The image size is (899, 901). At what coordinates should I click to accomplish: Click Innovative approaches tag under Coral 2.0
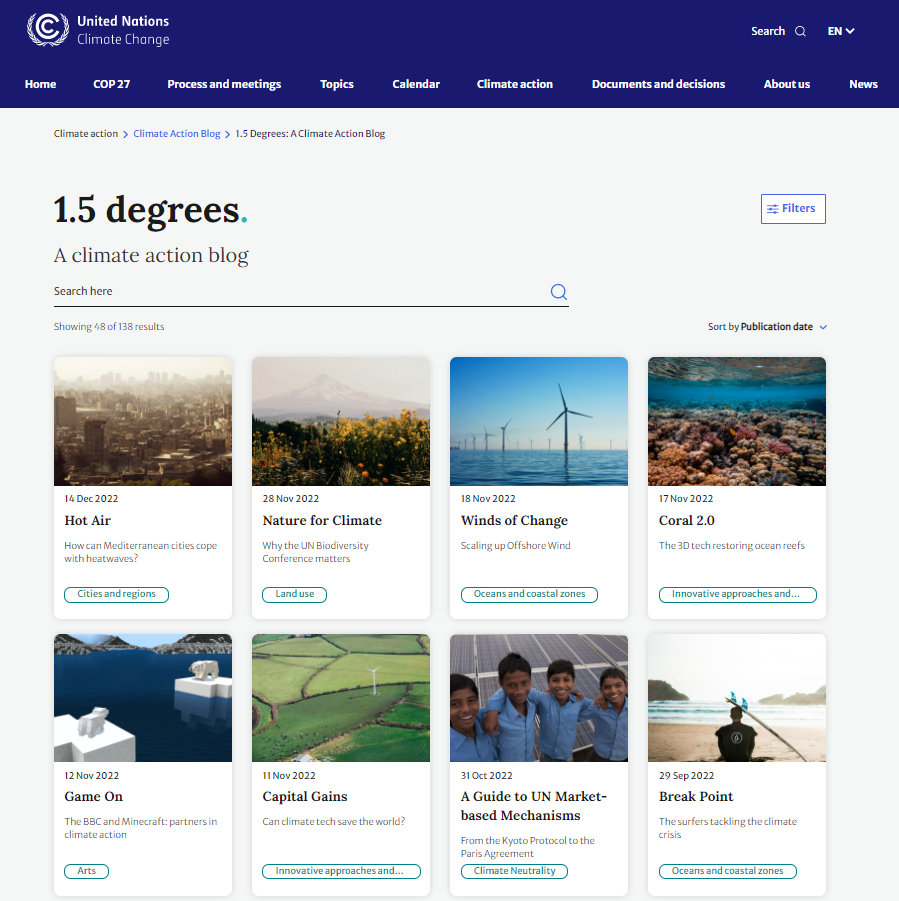[738, 594]
